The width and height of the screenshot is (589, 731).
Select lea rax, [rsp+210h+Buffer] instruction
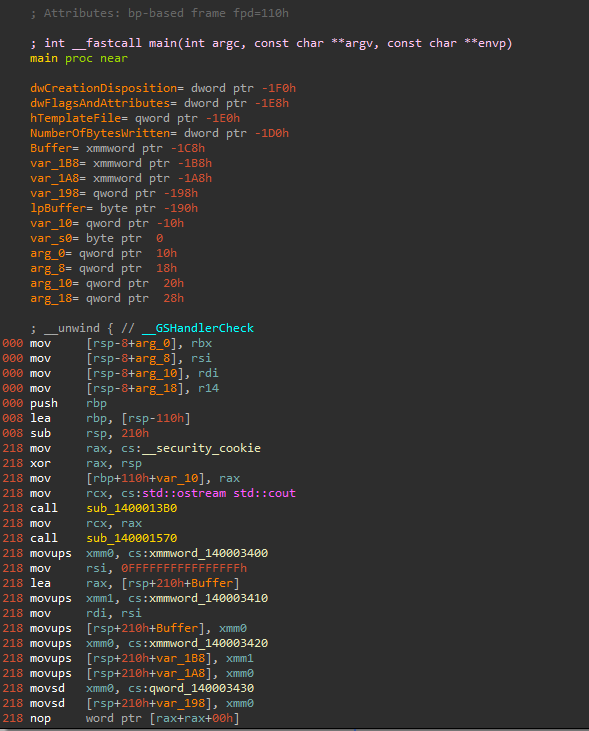click(135, 583)
